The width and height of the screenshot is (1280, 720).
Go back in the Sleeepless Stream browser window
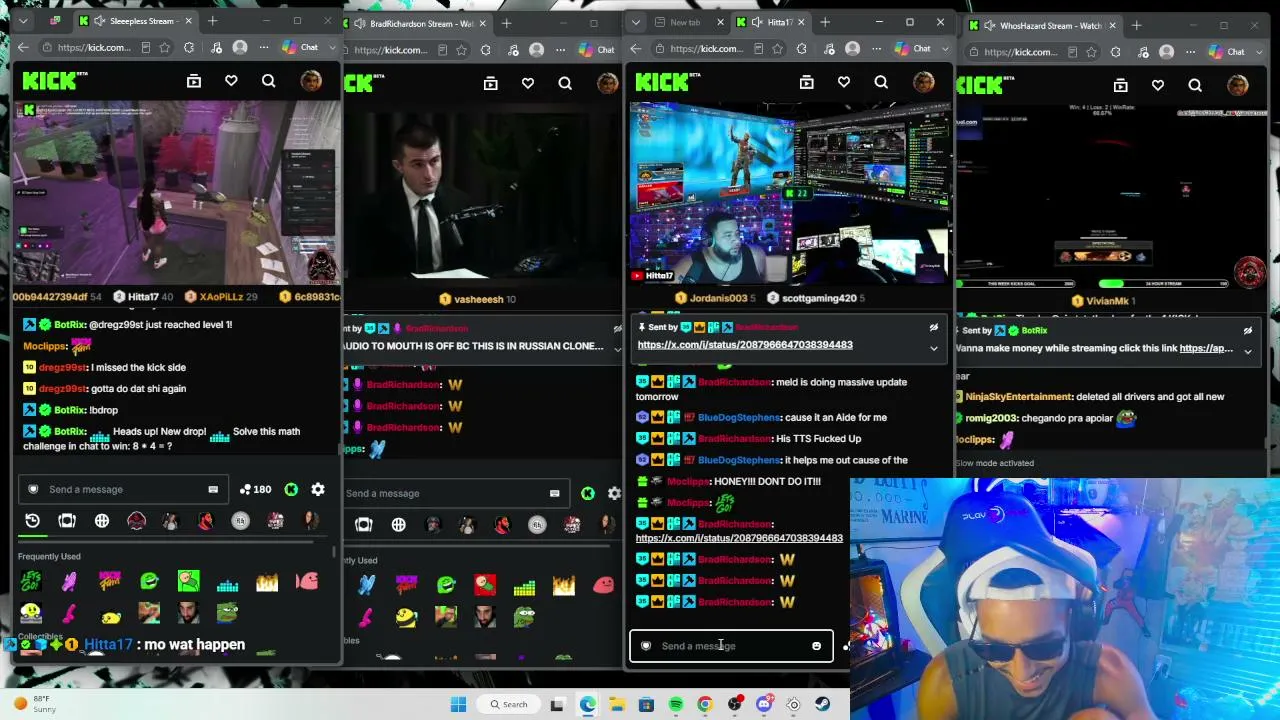(x=23, y=47)
